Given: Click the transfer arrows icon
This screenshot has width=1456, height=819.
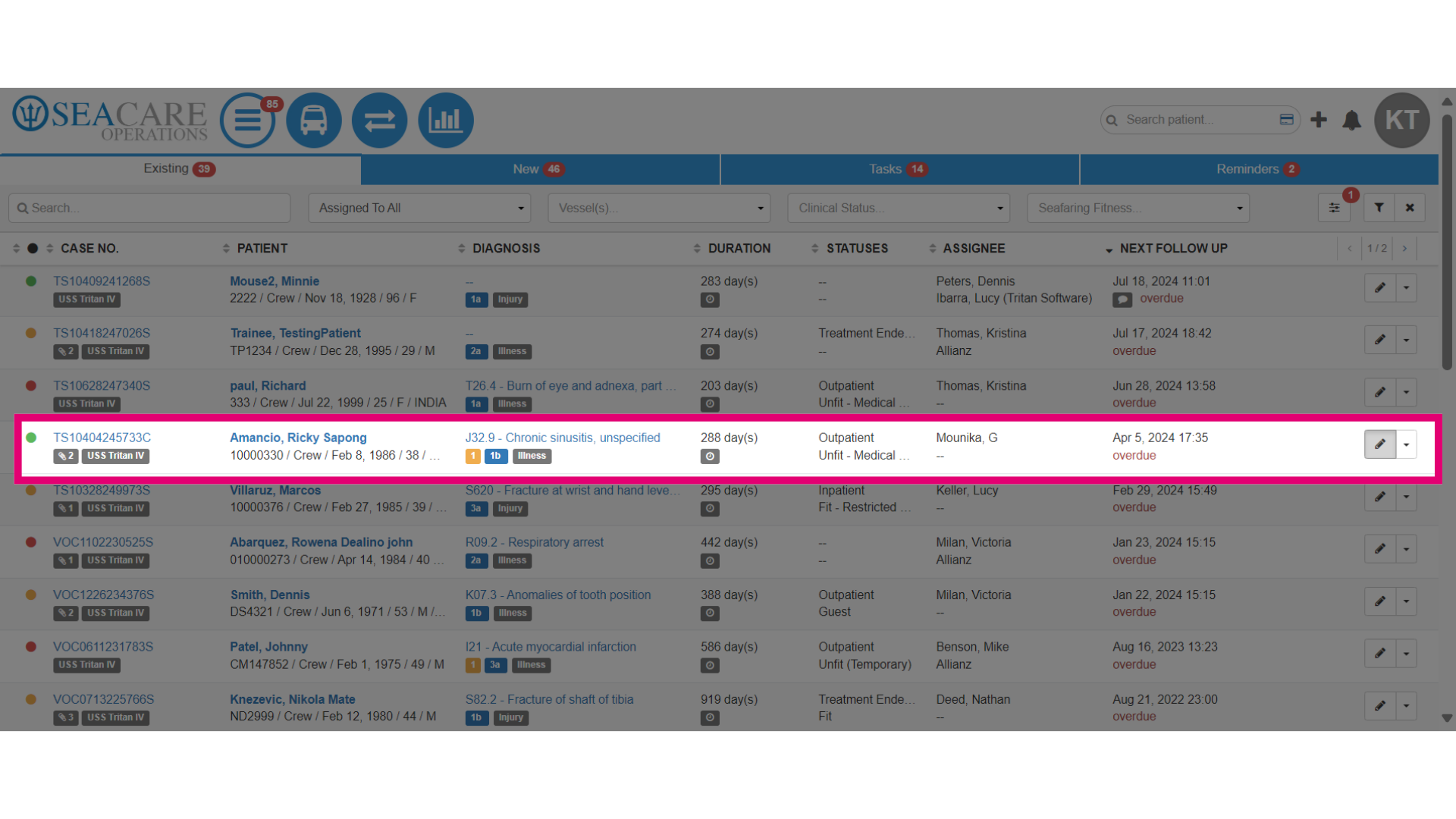Looking at the screenshot, I should (380, 120).
